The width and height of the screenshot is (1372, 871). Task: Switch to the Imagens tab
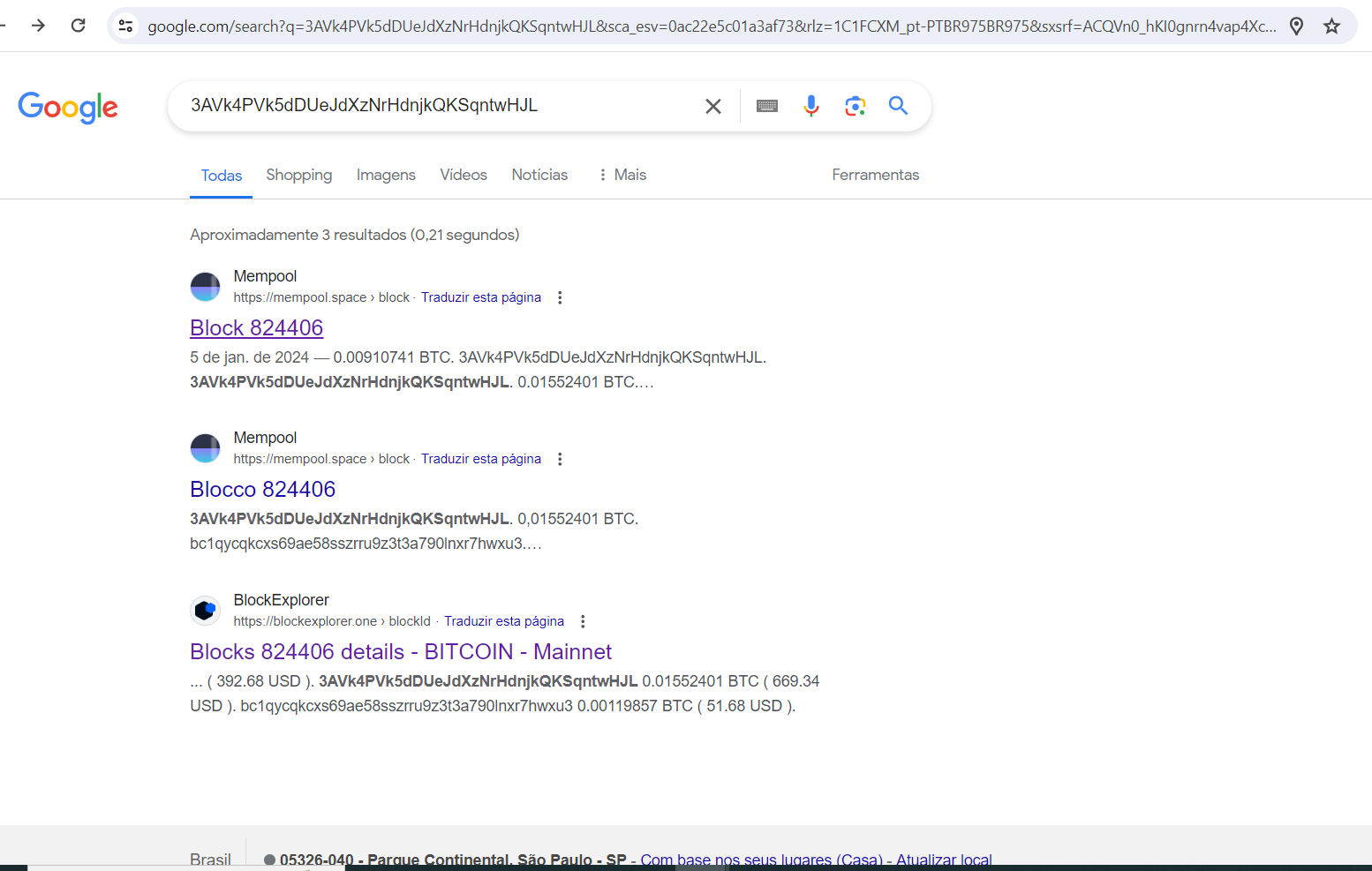(x=386, y=175)
